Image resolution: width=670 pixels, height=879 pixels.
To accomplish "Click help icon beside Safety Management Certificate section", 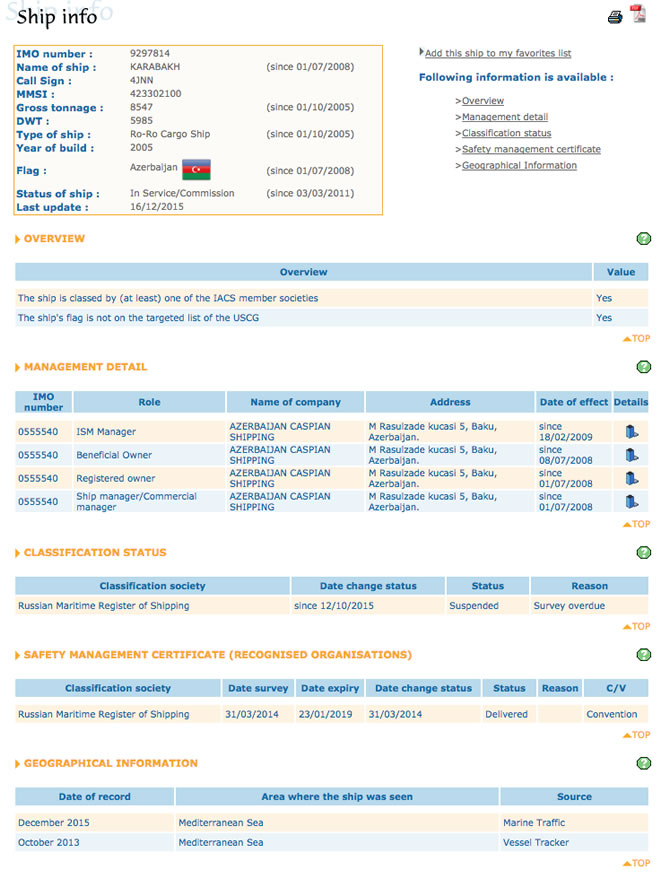I will coord(643,655).
